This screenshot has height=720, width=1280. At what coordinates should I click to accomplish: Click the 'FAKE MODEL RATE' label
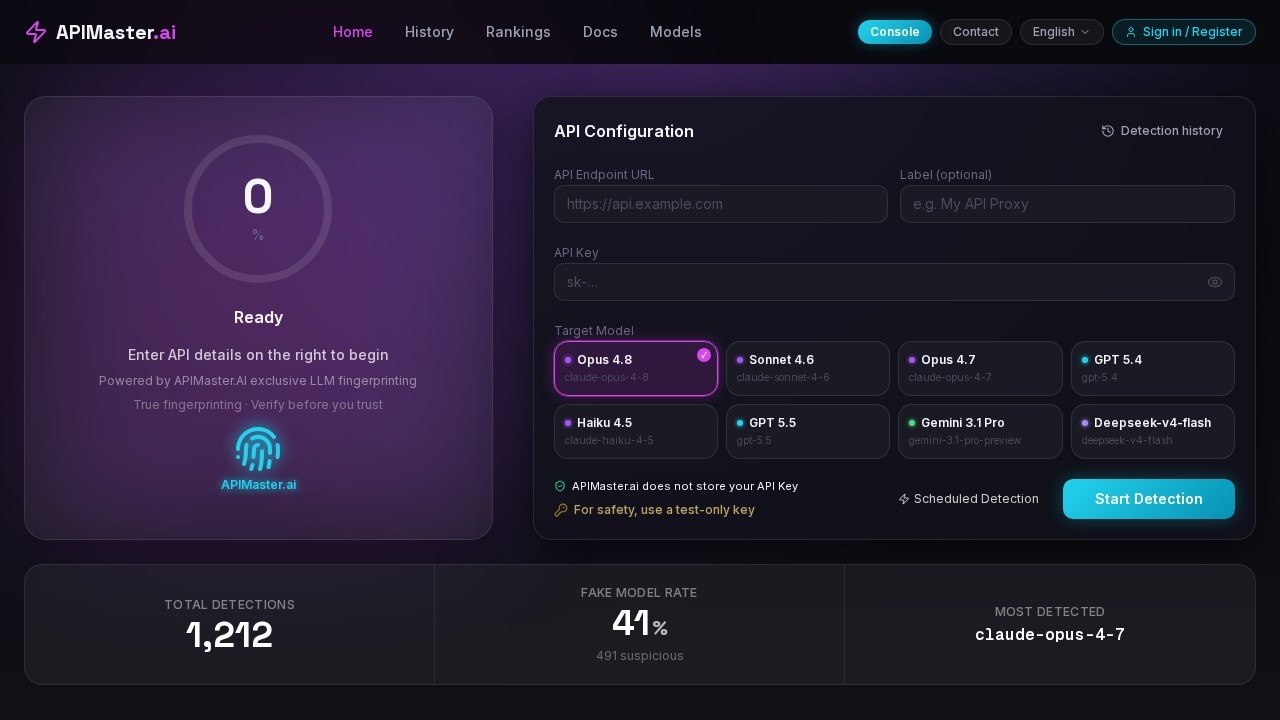pyautogui.click(x=639, y=593)
